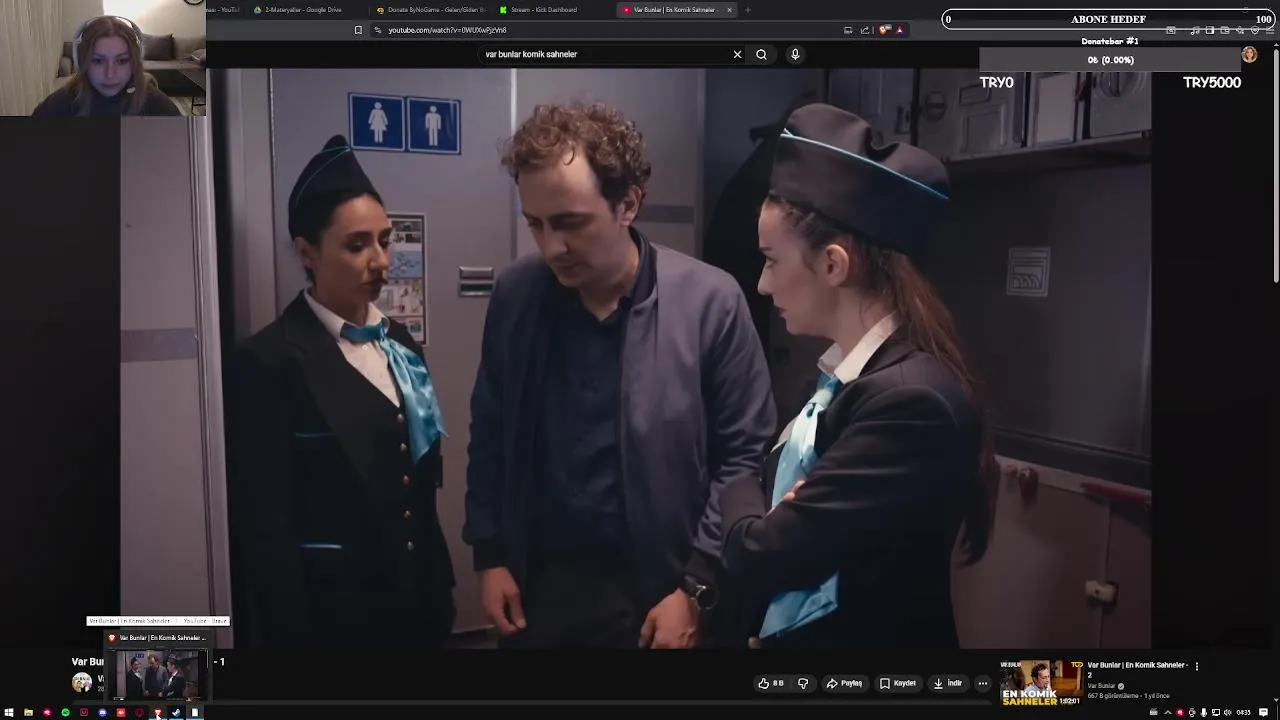The height and width of the screenshot is (720, 1280).
Task: Open Discord from the taskbar
Action: pyautogui.click(x=102, y=713)
